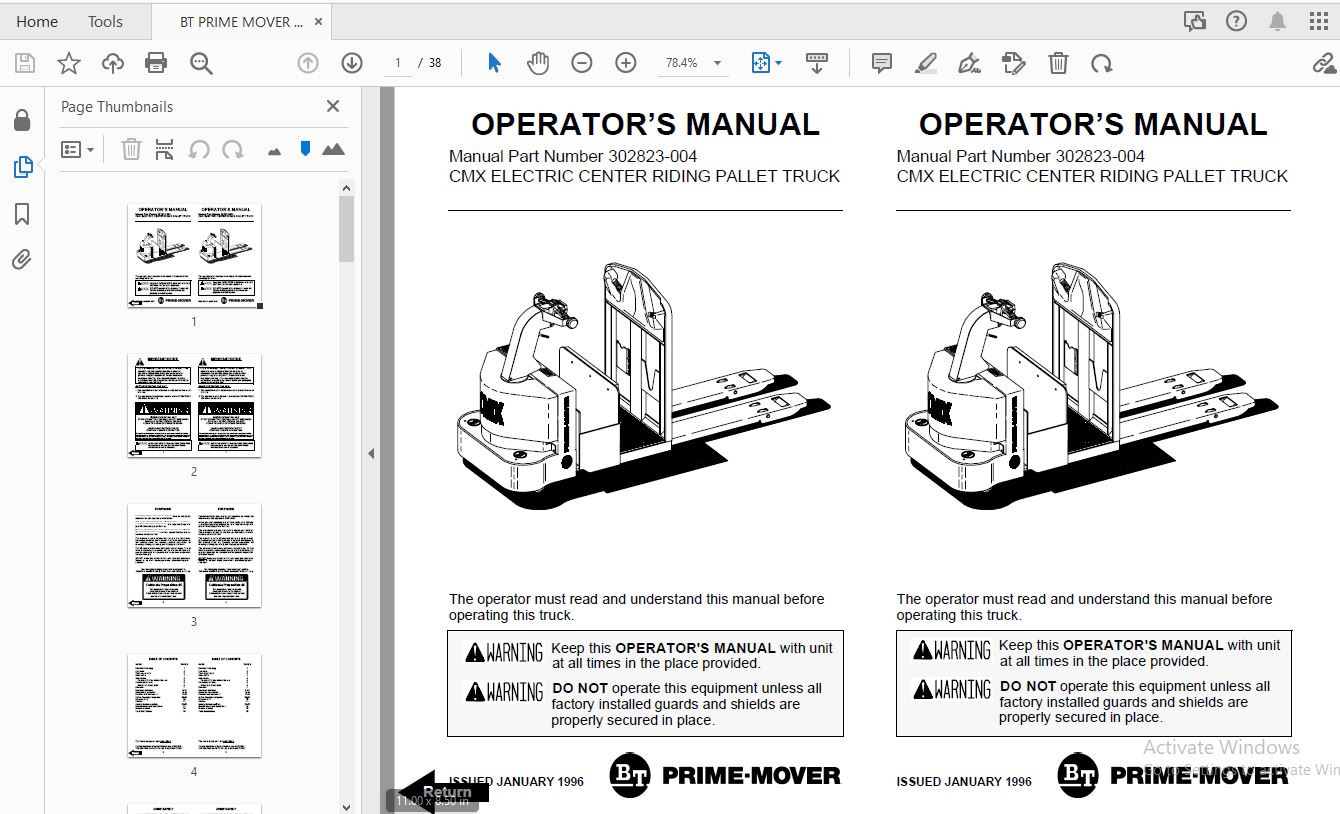Click left Manual Part Number 302823-004 text
This screenshot has height=814, width=1340.
click(573, 156)
